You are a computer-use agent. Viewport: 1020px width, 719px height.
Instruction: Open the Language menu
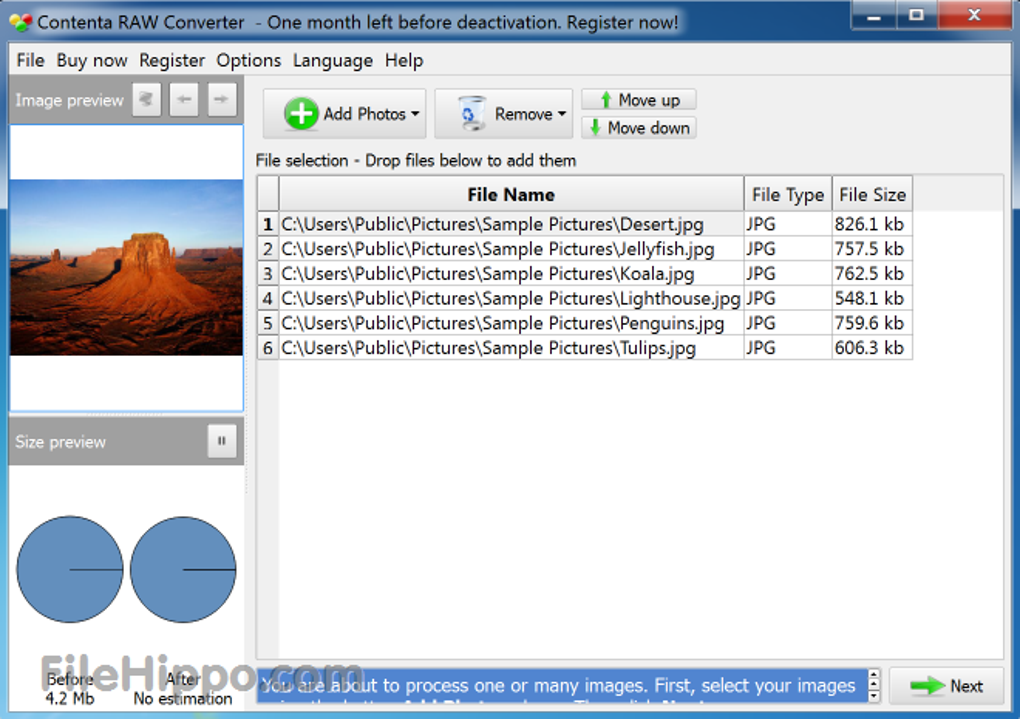(332, 61)
